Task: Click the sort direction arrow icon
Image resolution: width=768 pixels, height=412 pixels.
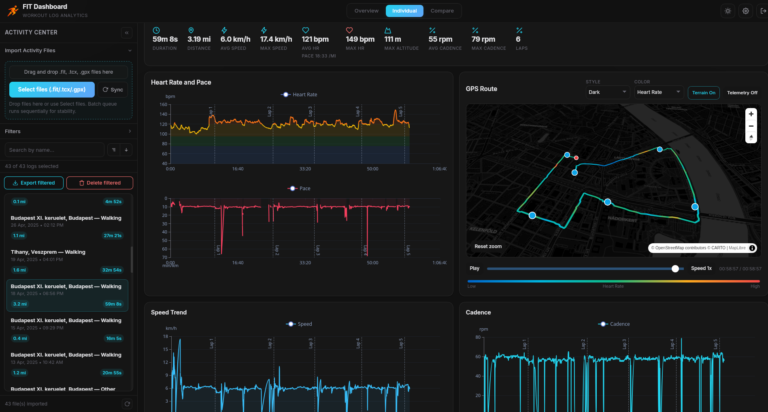Action: [126, 150]
